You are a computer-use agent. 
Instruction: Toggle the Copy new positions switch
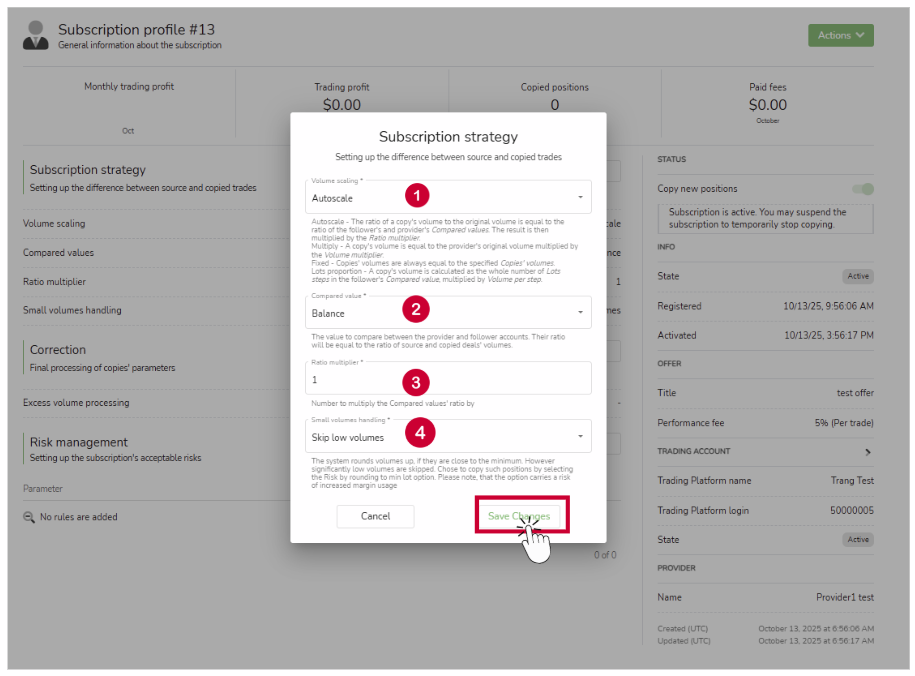coord(861,189)
